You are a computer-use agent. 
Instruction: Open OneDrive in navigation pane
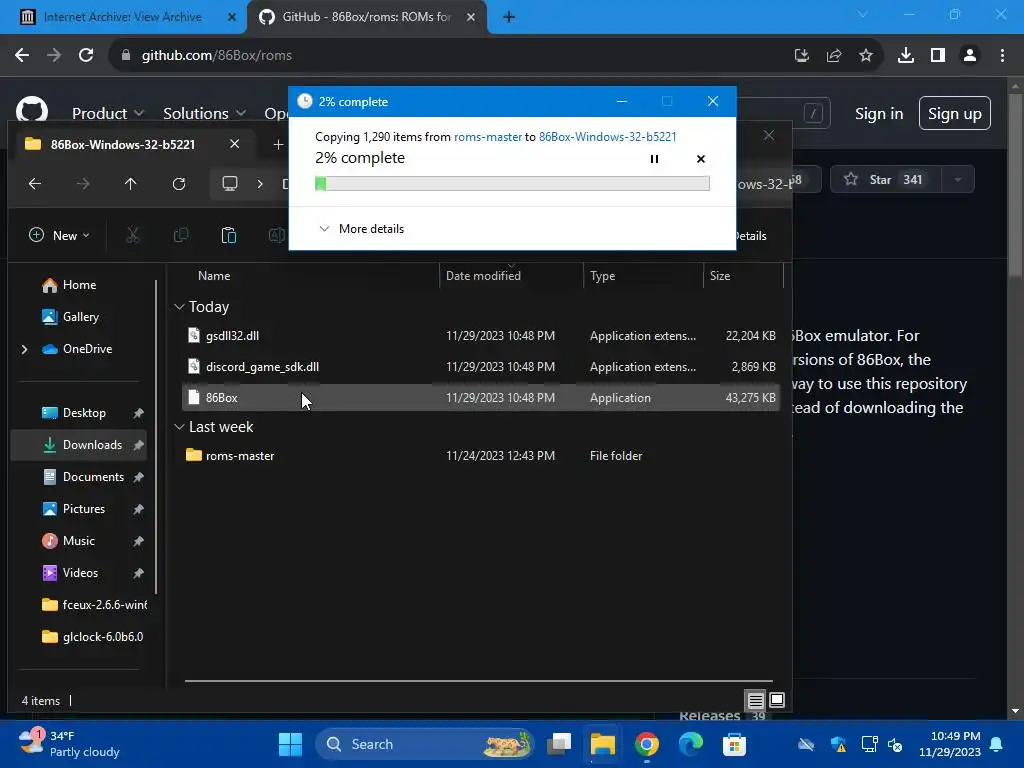(x=77, y=349)
